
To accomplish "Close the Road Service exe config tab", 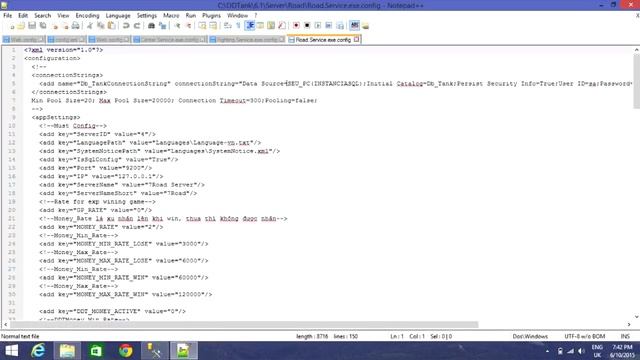I will click(356, 39).
